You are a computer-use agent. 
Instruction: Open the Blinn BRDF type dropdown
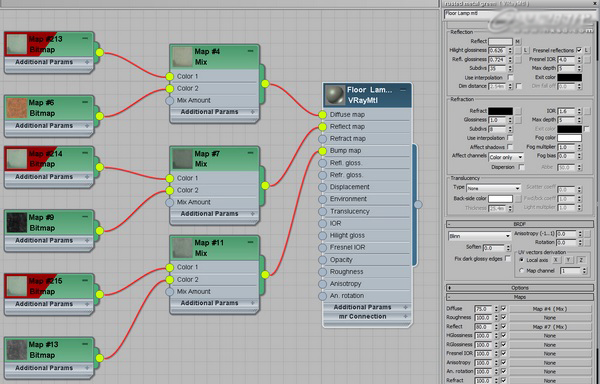pos(479,236)
